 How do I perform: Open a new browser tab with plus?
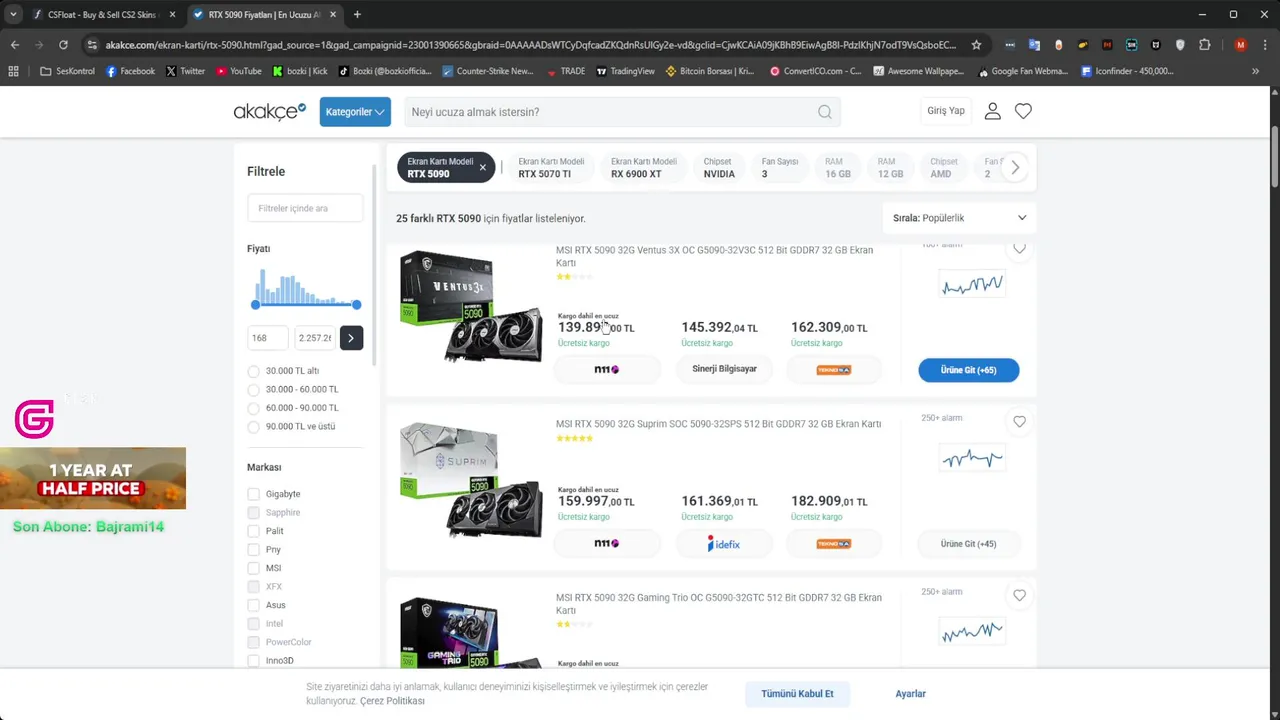click(x=357, y=14)
